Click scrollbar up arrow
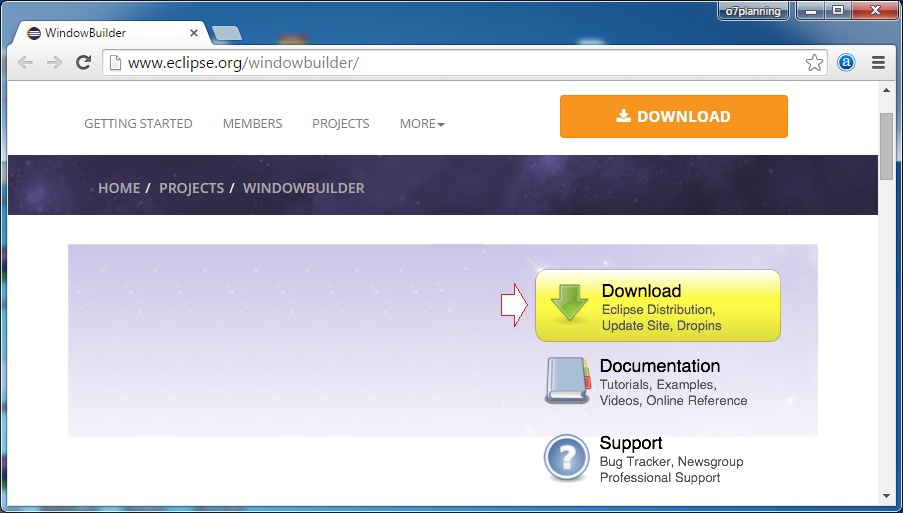 (886, 90)
